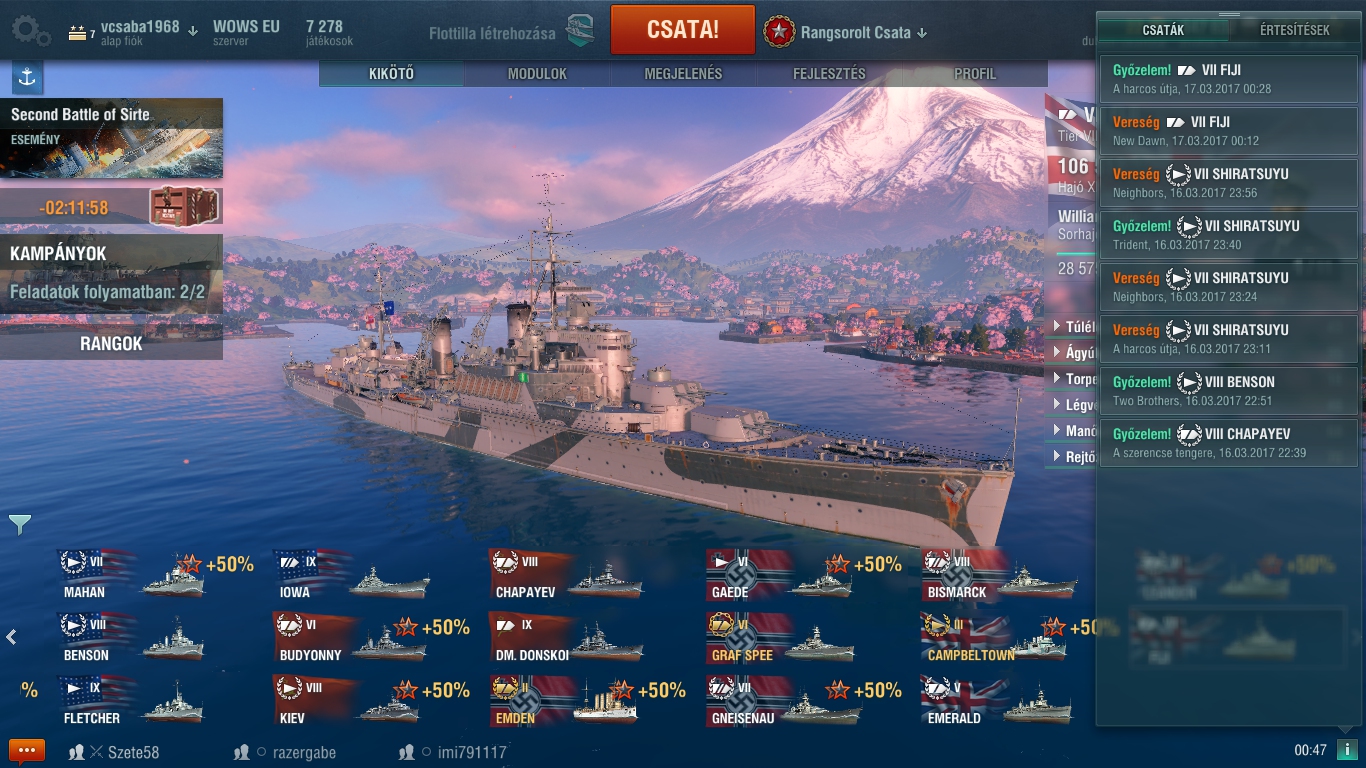
Task: Open the Rangsorolt Csata battle-type dropdown
Action: click(x=921, y=33)
